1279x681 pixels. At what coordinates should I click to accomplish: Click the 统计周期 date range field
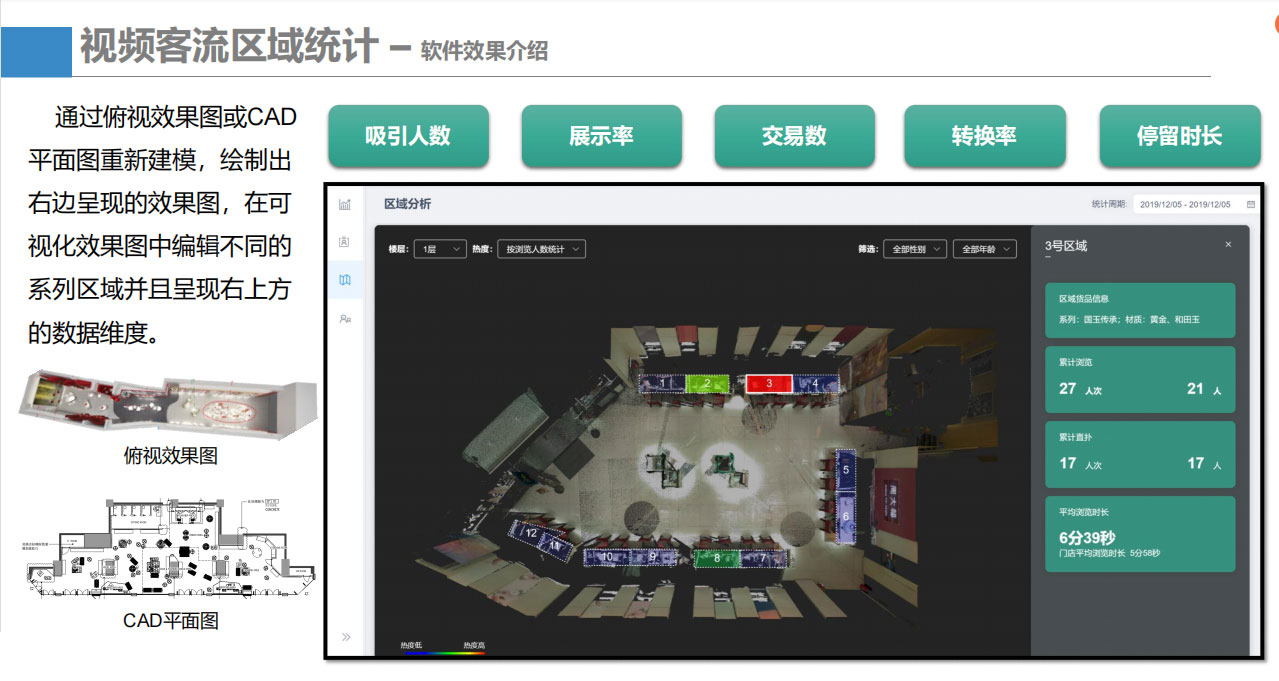tap(1189, 204)
